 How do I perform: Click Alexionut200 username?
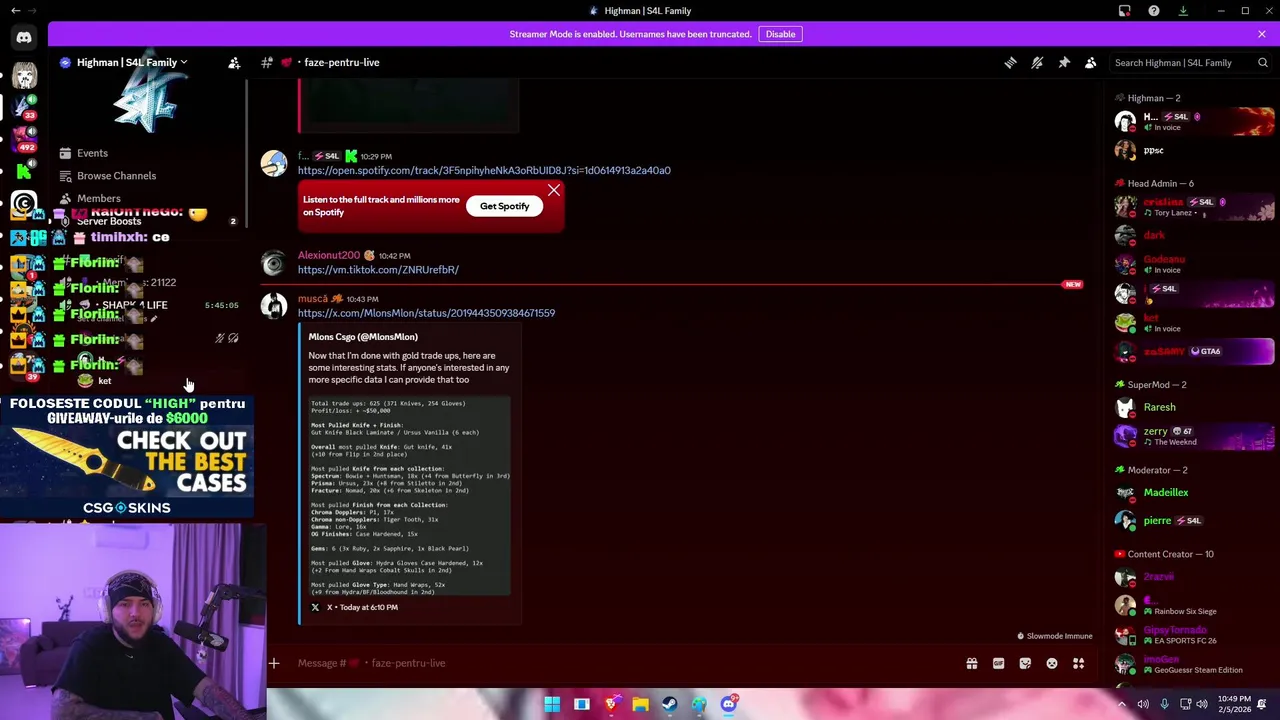point(329,256)
